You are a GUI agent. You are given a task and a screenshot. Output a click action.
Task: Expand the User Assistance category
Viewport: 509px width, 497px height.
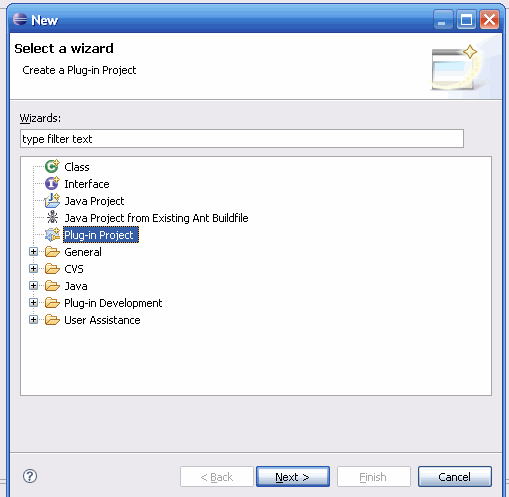(33, 320)
